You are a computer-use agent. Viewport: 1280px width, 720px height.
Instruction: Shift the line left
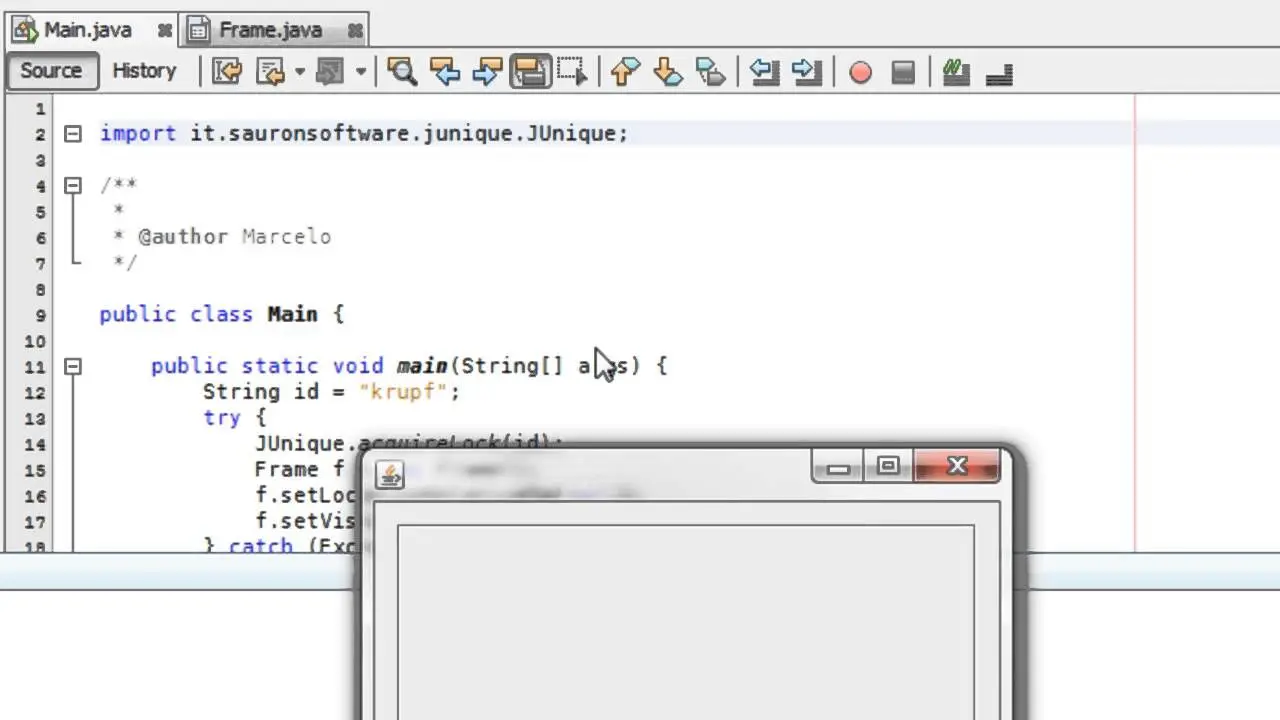[x=764, y=72]
